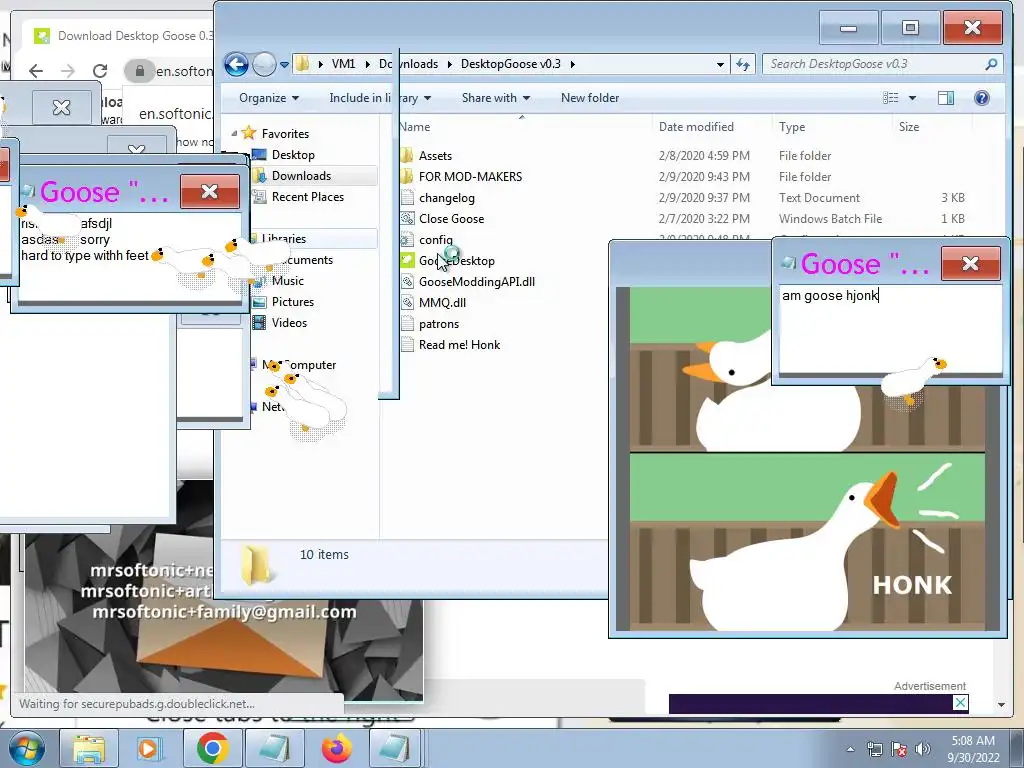The width and height of the screenshot is (1024, 768).
Task: Open the Windows Start menu
Action: pyautogui.click(x=26, y=748)
